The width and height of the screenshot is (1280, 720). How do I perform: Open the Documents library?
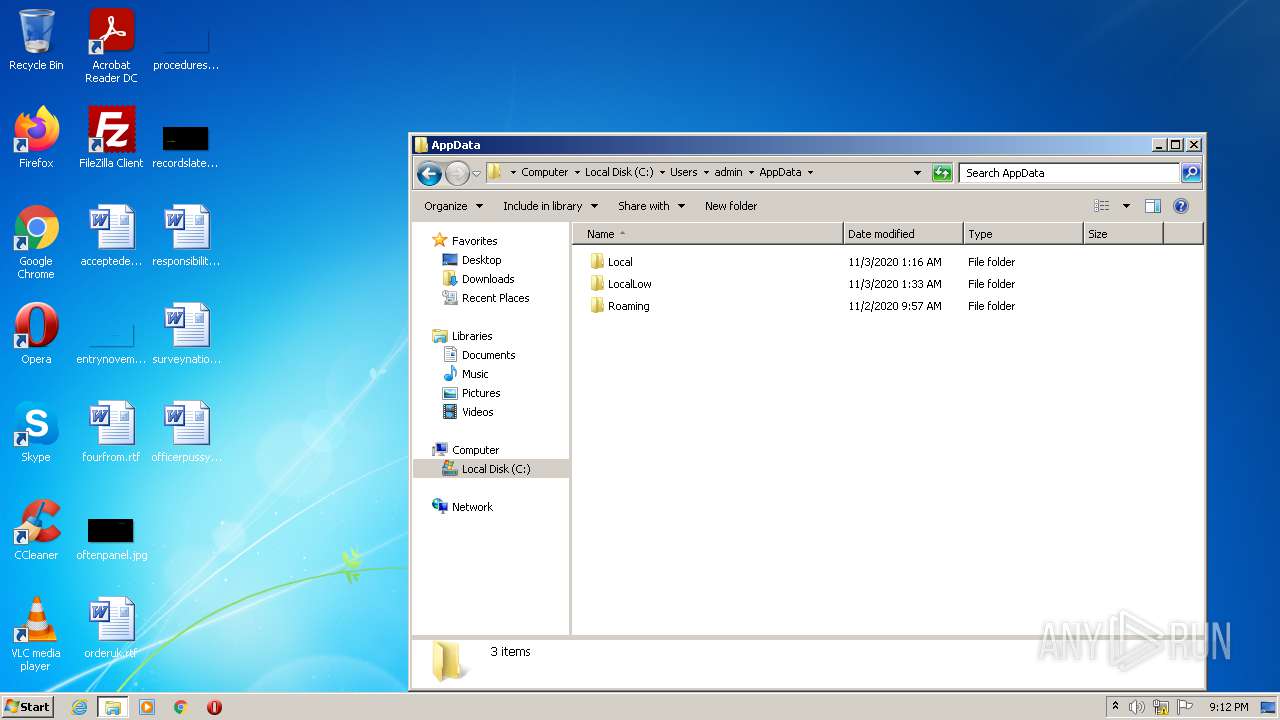[479, 355]
